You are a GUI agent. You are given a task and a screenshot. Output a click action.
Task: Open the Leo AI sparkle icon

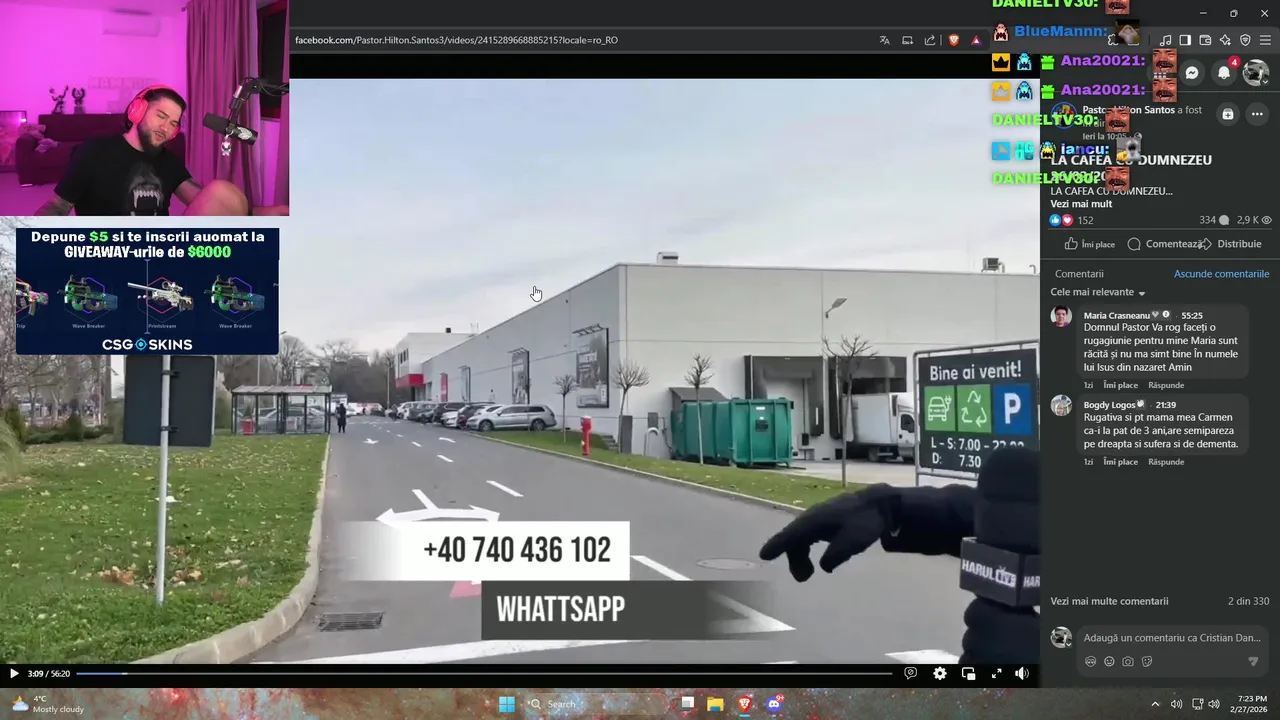point(1225,40)
